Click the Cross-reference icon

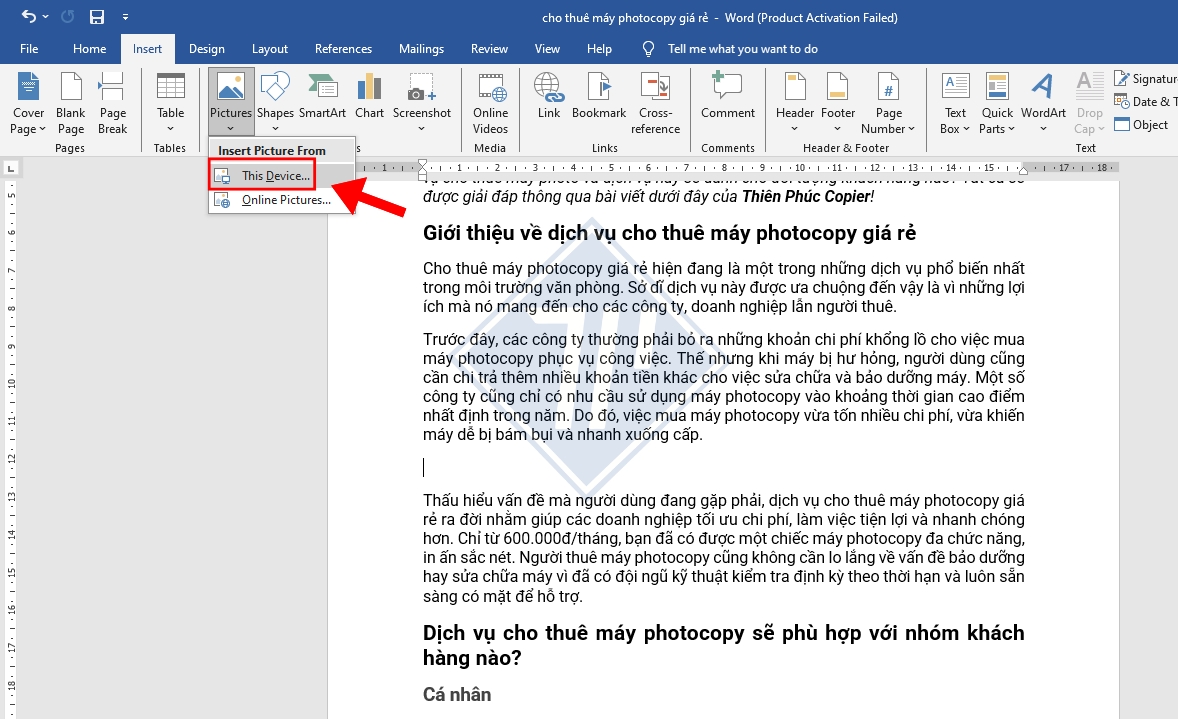[655, 103]
